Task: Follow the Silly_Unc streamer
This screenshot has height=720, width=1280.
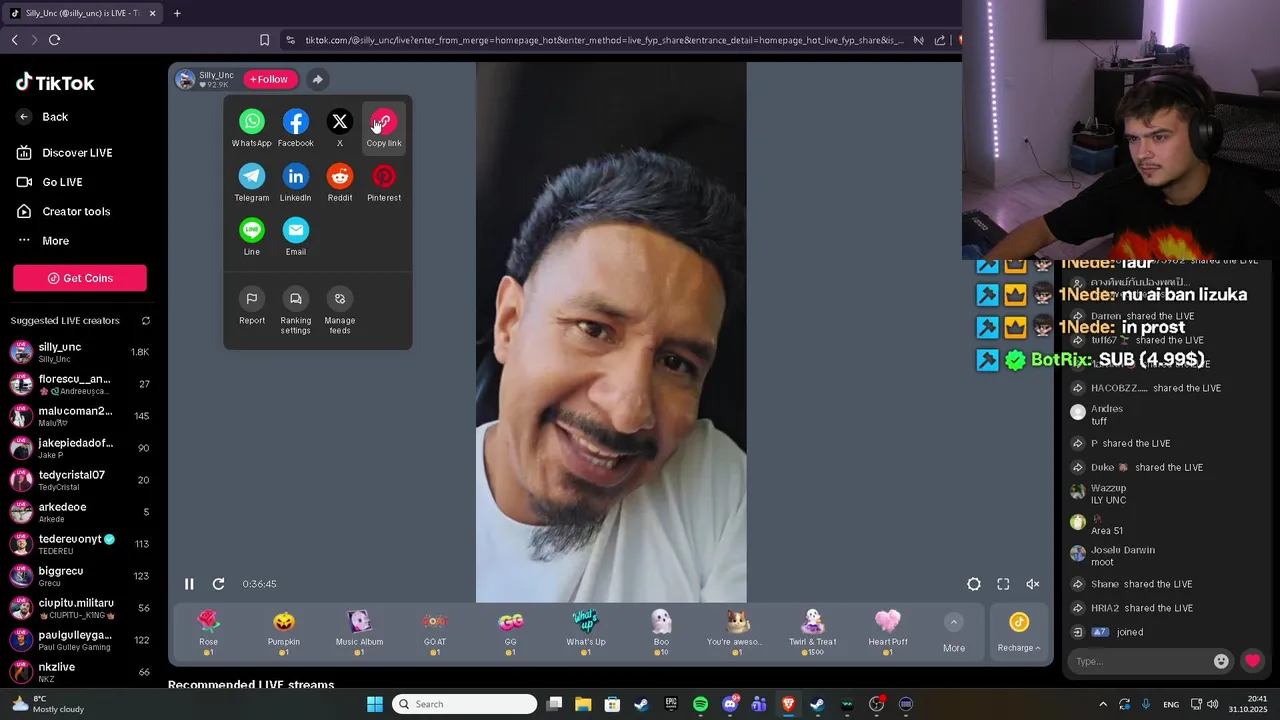Action: coord(269,79)
